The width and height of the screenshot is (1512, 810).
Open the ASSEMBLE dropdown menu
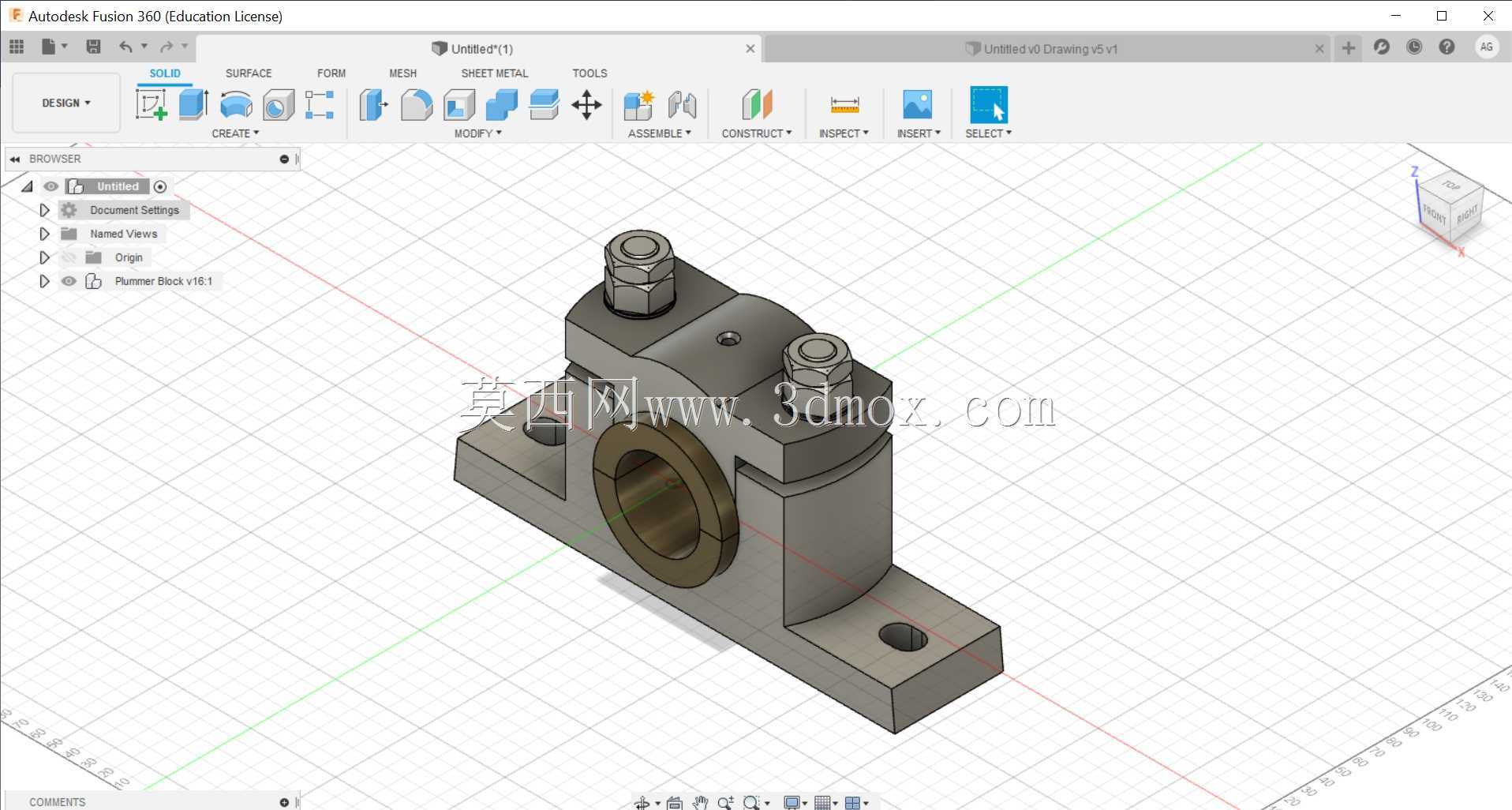click(x=660, y=133)
